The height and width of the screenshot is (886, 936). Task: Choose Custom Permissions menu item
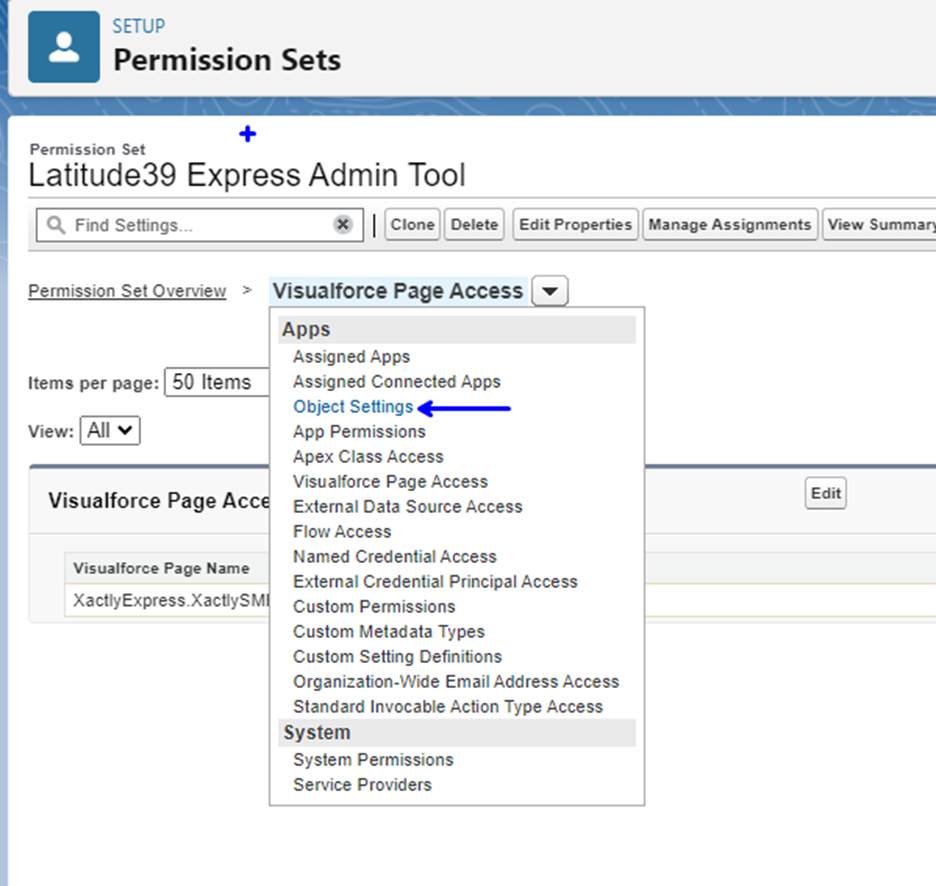374,607
